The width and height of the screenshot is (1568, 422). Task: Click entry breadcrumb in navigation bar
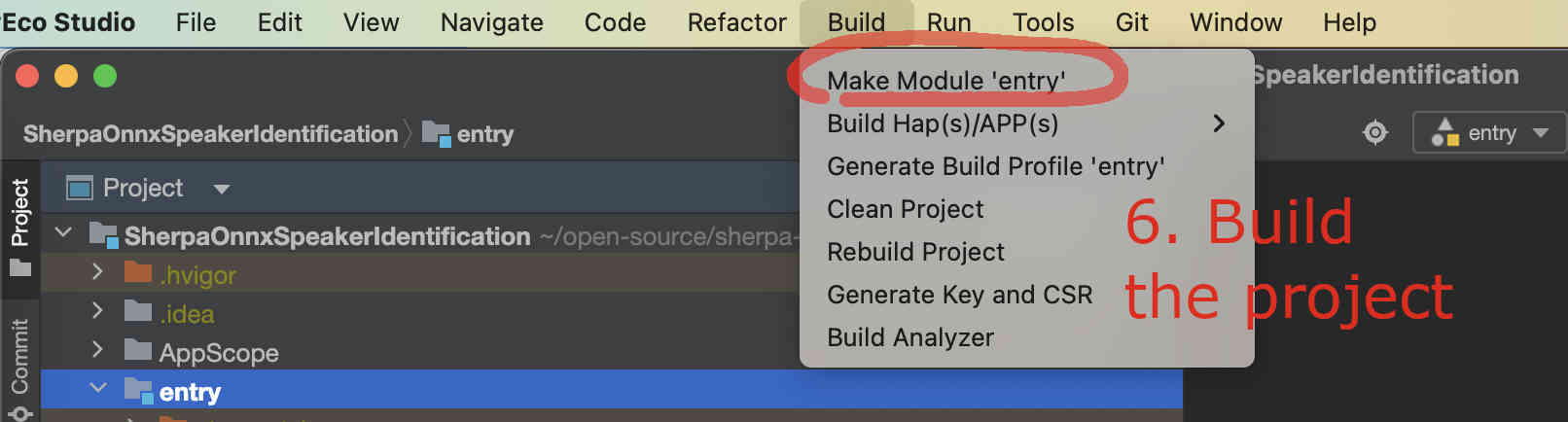point(468,133)
